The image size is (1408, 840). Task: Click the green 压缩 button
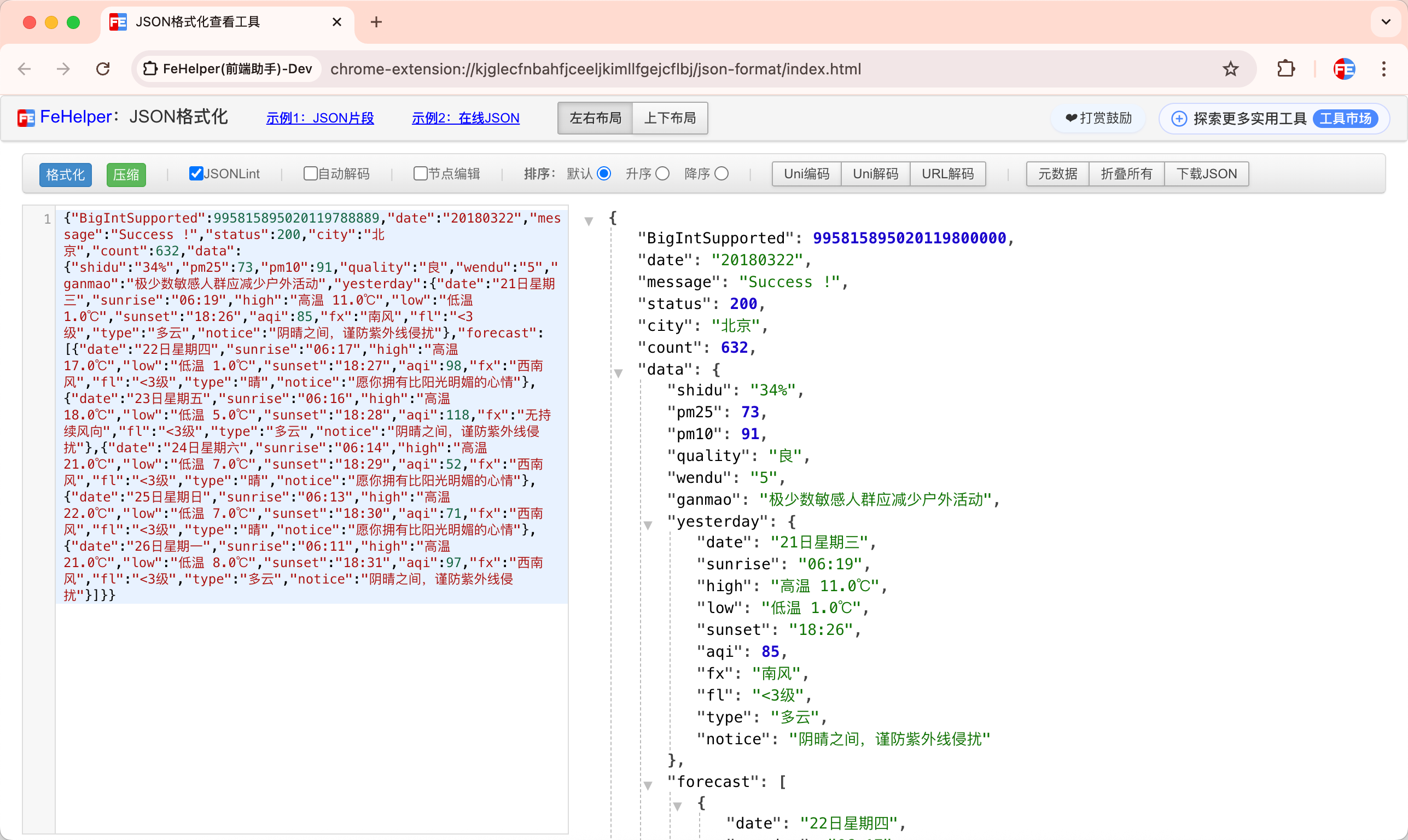pos(126,174)
